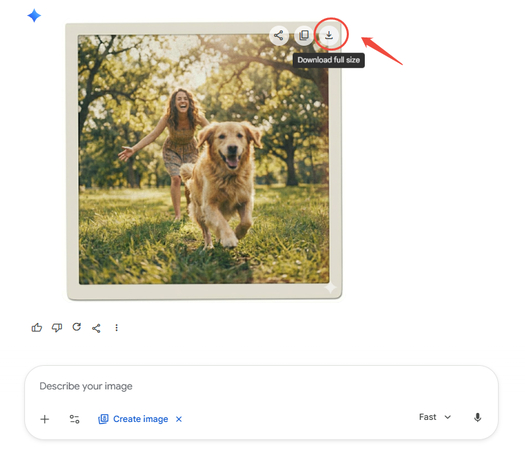
Task: Regenerate the response
Action: tap(77, 327)
